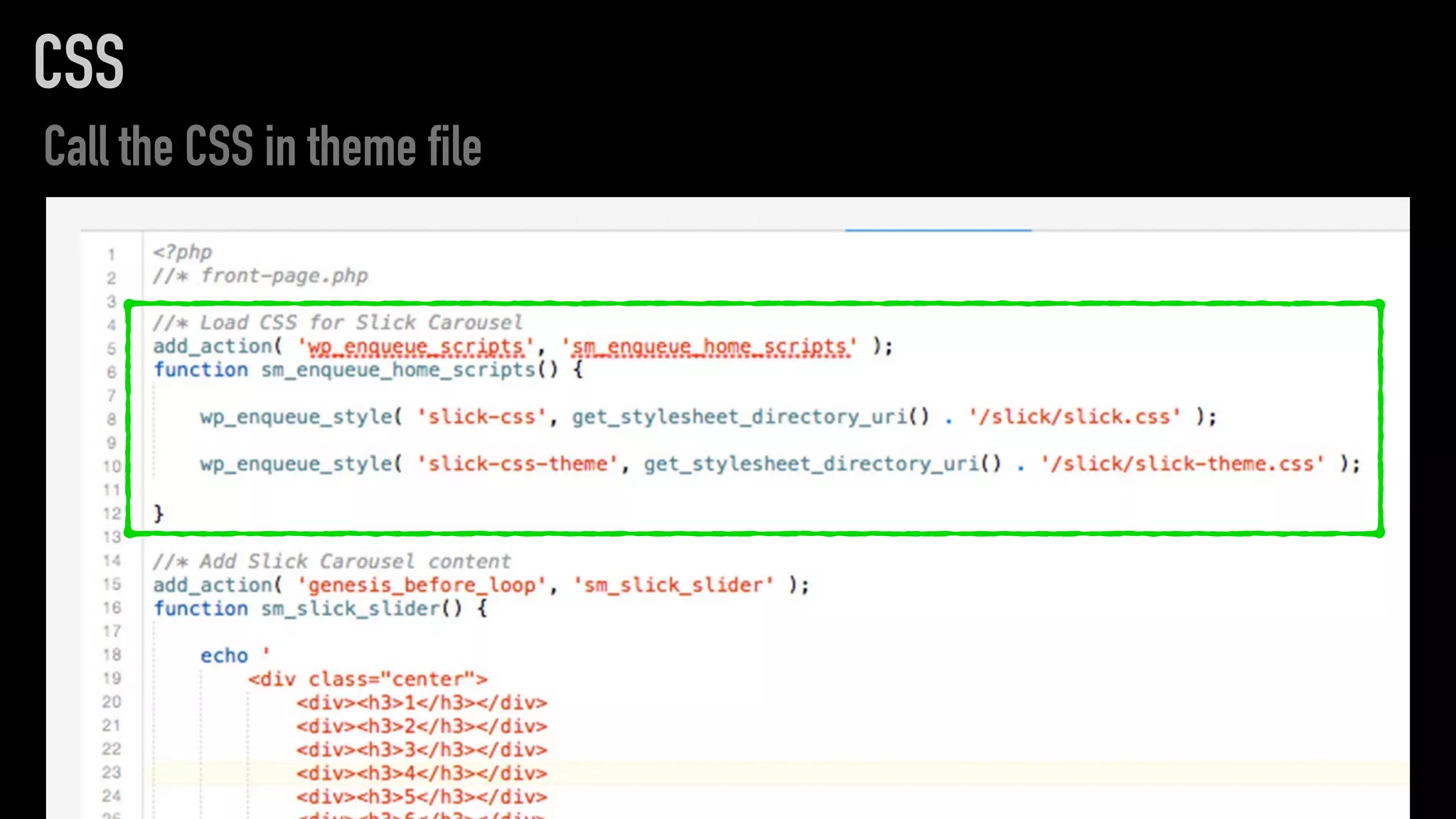Click the '/slick/slick-theme.css' path string
Viewport: 1456px width, 819px height.
pos(1182,464)
